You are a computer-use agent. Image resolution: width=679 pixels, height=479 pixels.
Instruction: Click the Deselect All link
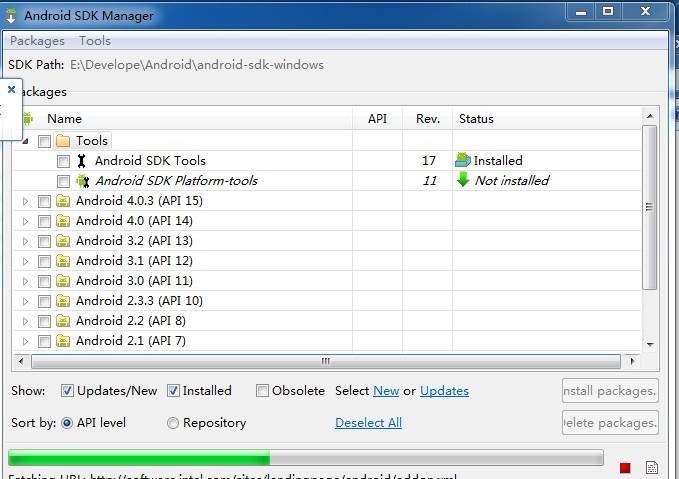click(x=368, y=423)
